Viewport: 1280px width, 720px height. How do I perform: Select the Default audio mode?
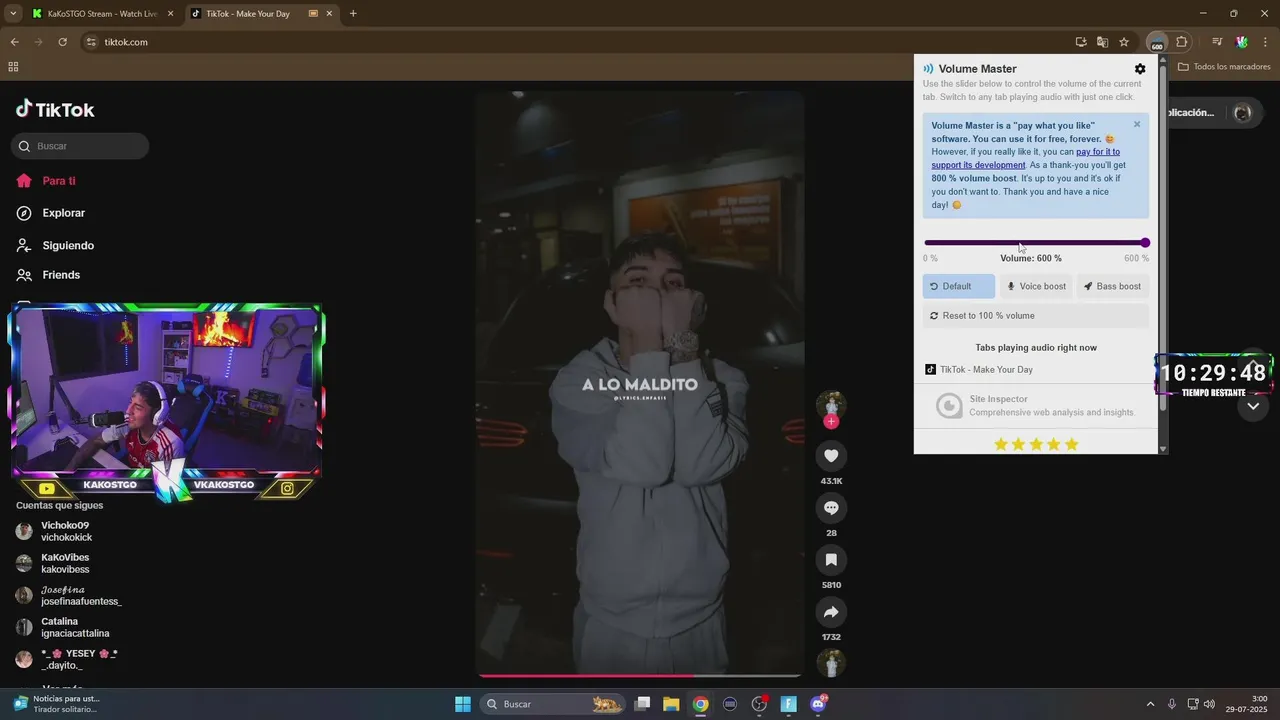point(959,286)
